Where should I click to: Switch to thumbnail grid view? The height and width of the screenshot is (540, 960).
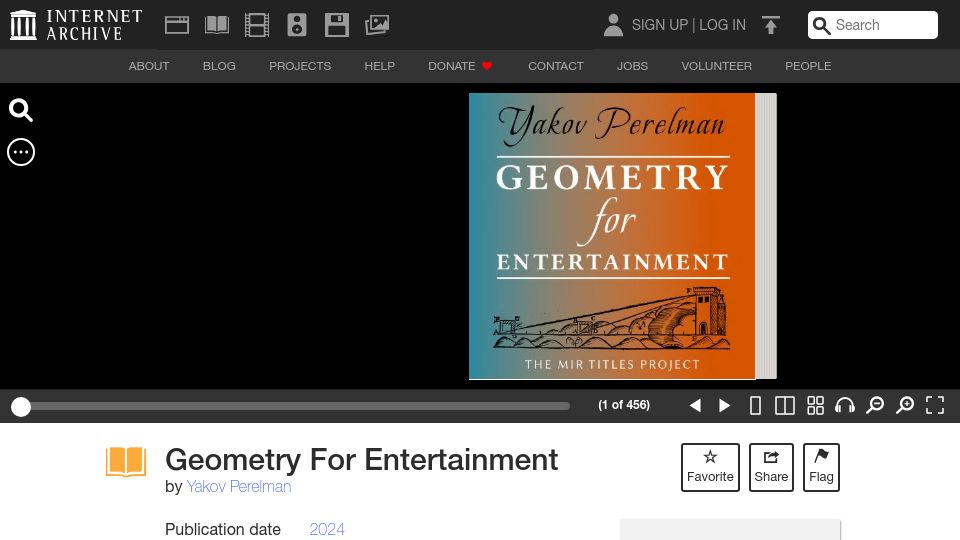(x=816, y=405)
